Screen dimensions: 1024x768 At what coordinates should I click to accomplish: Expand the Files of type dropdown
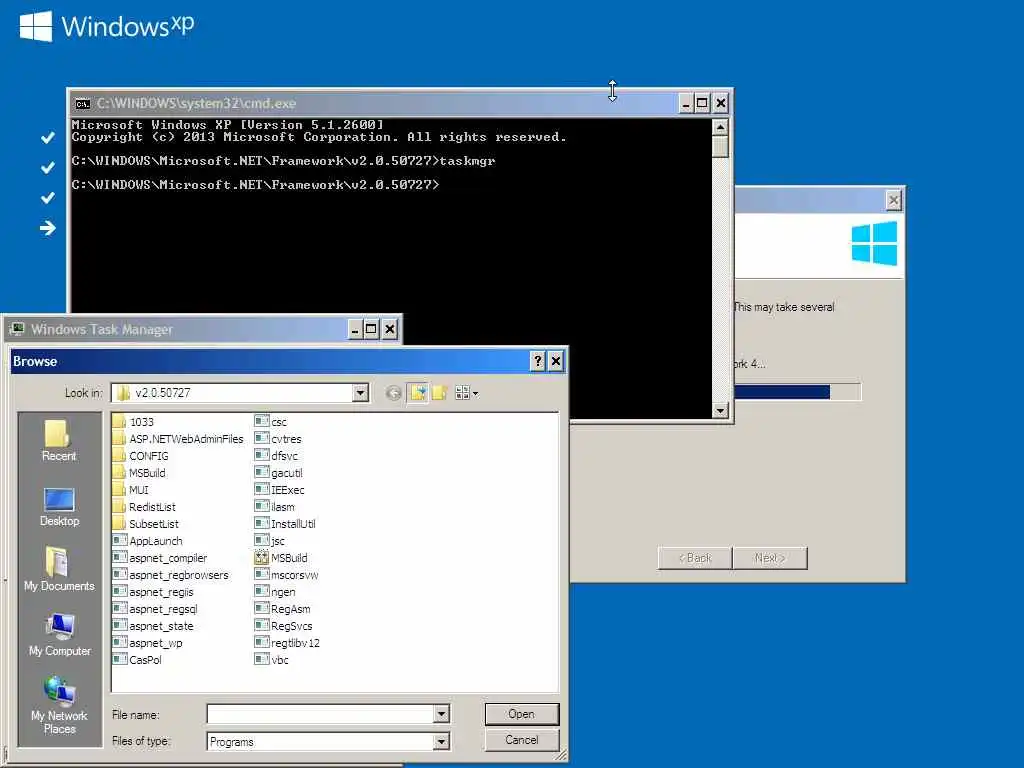(x=441, y=741)
